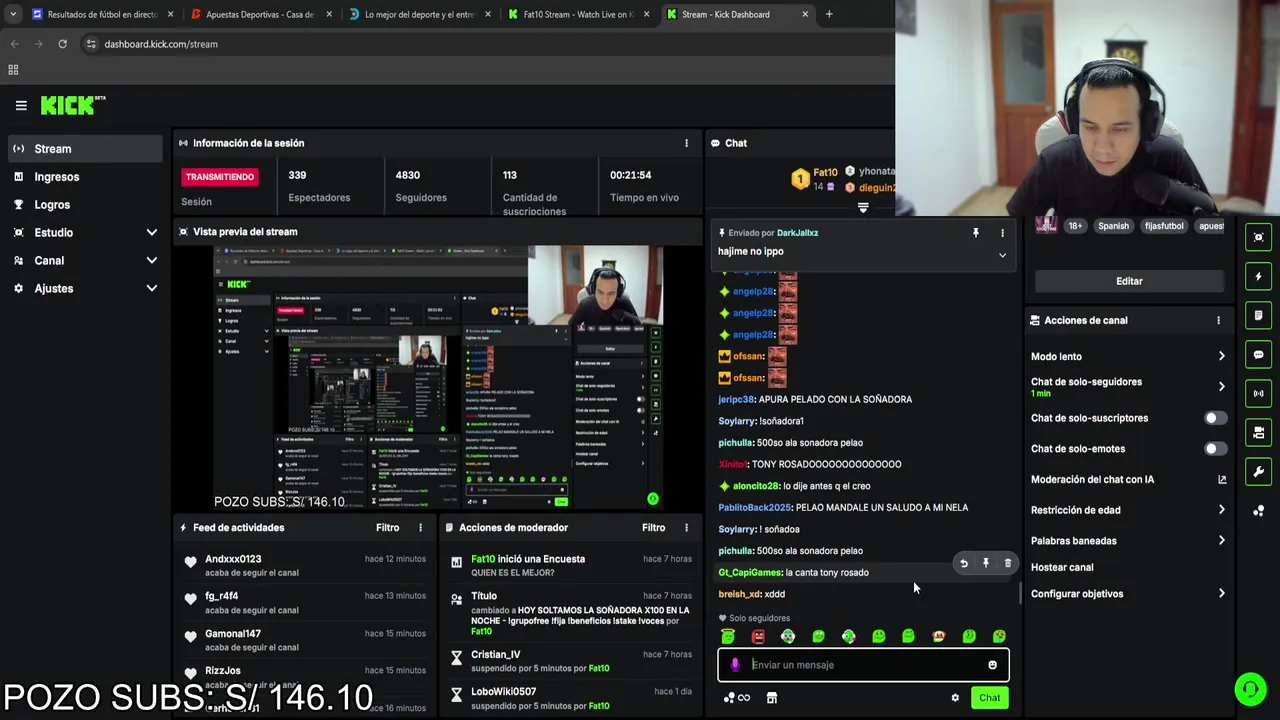Click Hostear canal
Screen dimensions: 1280x720
point(1062,567)
